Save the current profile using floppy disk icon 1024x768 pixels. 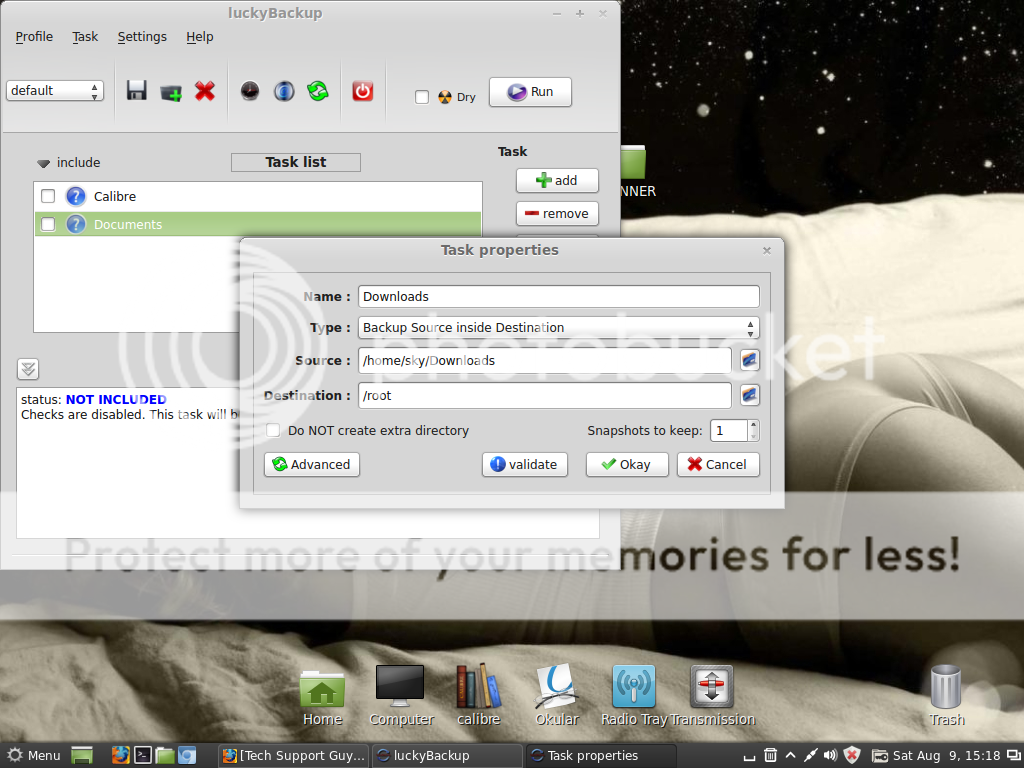point(136,90)
